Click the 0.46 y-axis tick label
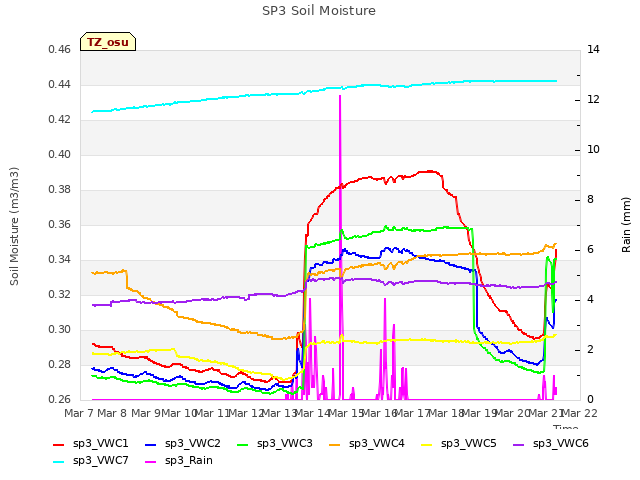640x480 pixels. [x=60, y=49]
